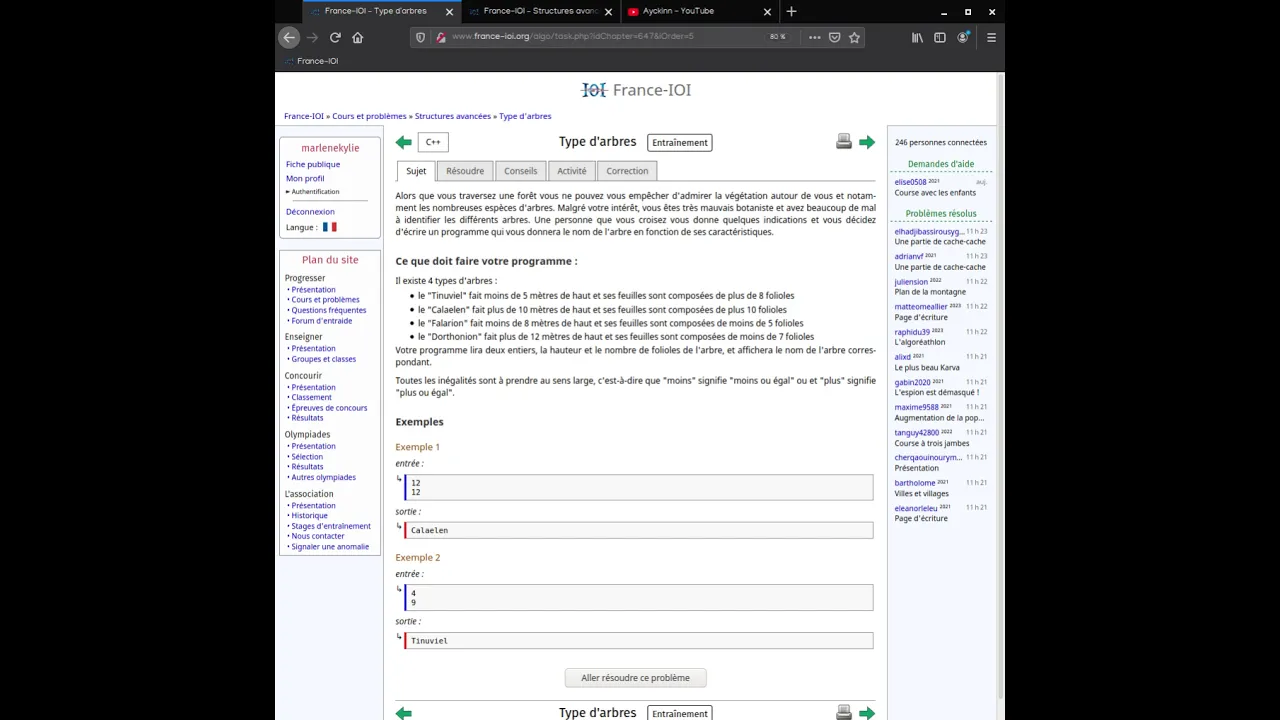This screenshot has height=720, width=1280.
Task: Reload the page with the browser refresh icon
Action: click(335, 37)
